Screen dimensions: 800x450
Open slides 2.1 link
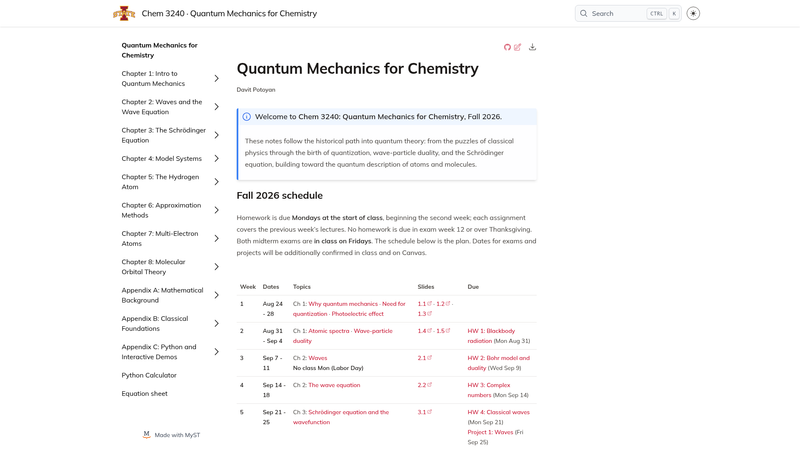tap(424, 358)
